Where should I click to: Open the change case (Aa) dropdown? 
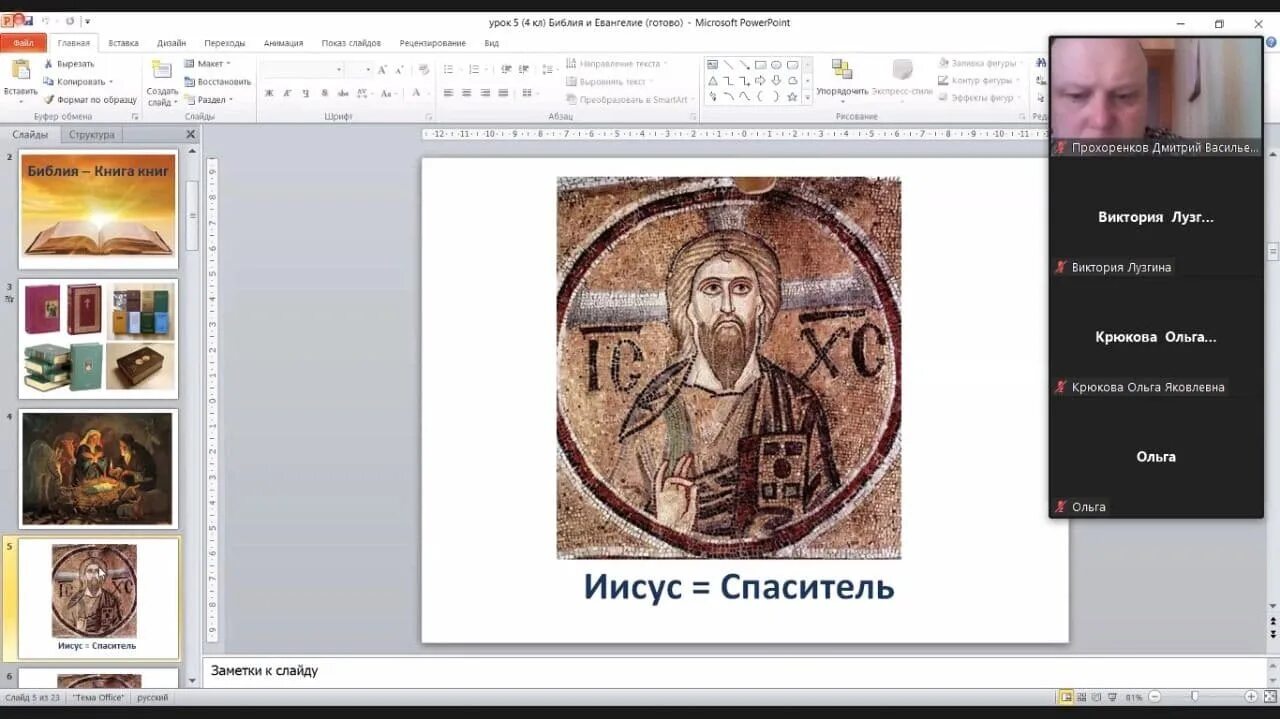(389, 93)
